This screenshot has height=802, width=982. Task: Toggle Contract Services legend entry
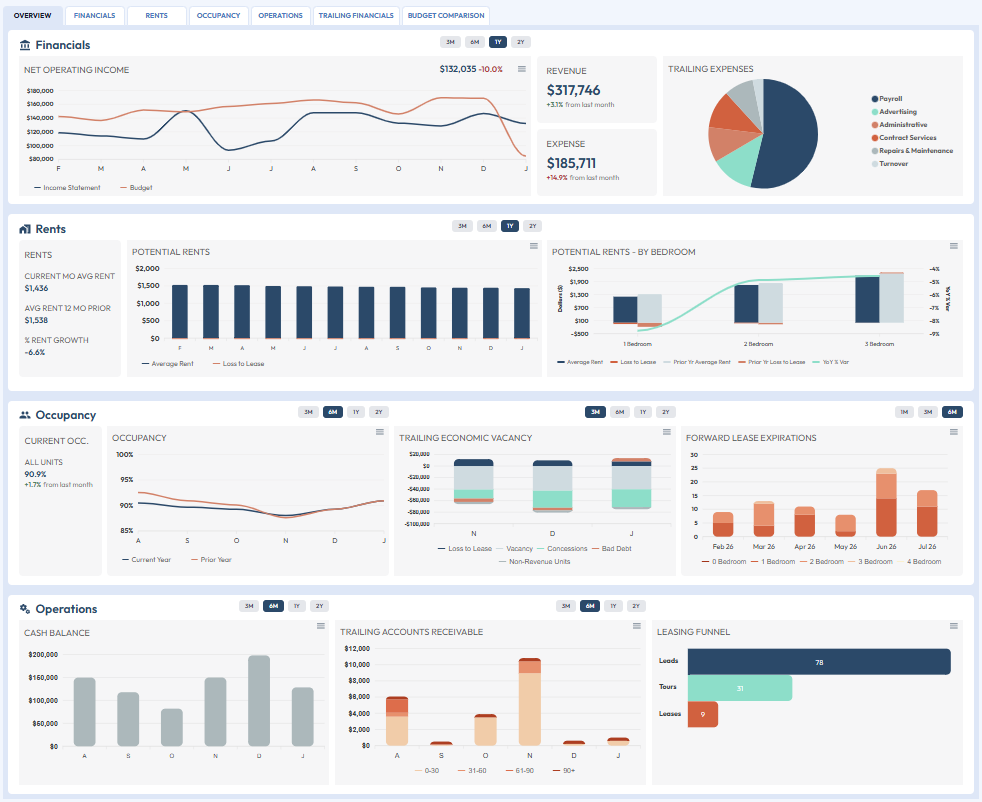tap(904, 138)
